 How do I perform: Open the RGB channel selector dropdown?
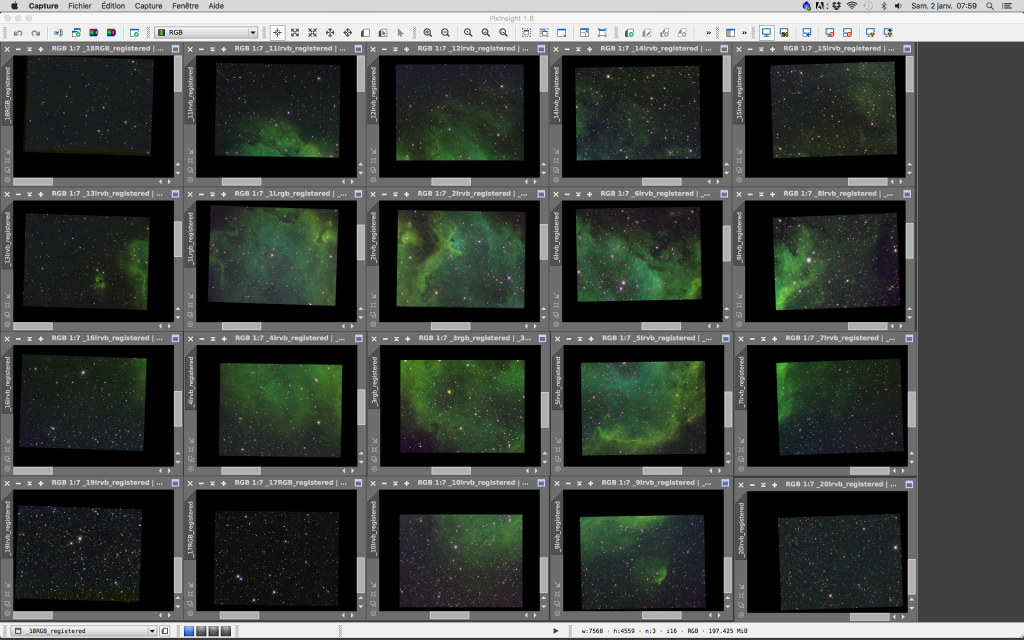tap(206, 33)
